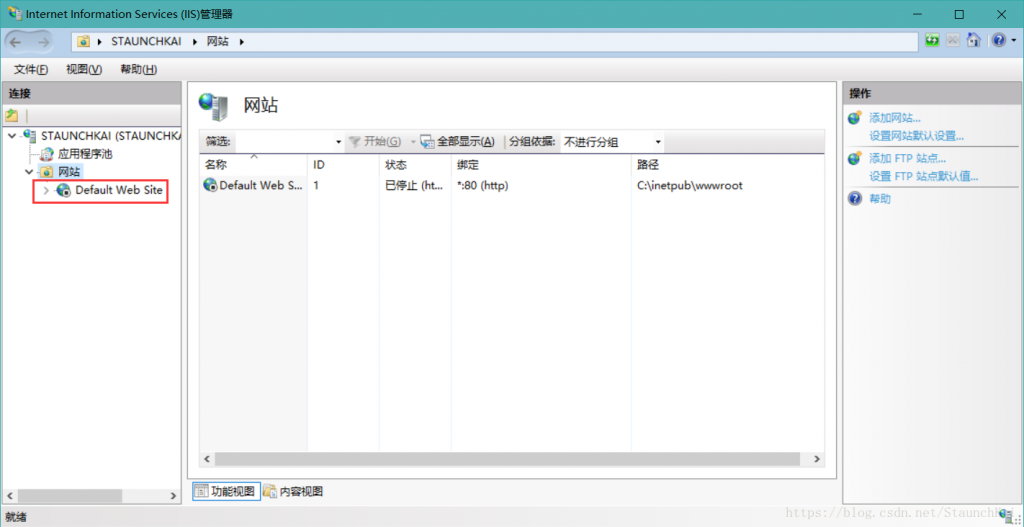Collapse the STAUNCHKAI server node
This screenshot has height=527, width=1024.
11,136
